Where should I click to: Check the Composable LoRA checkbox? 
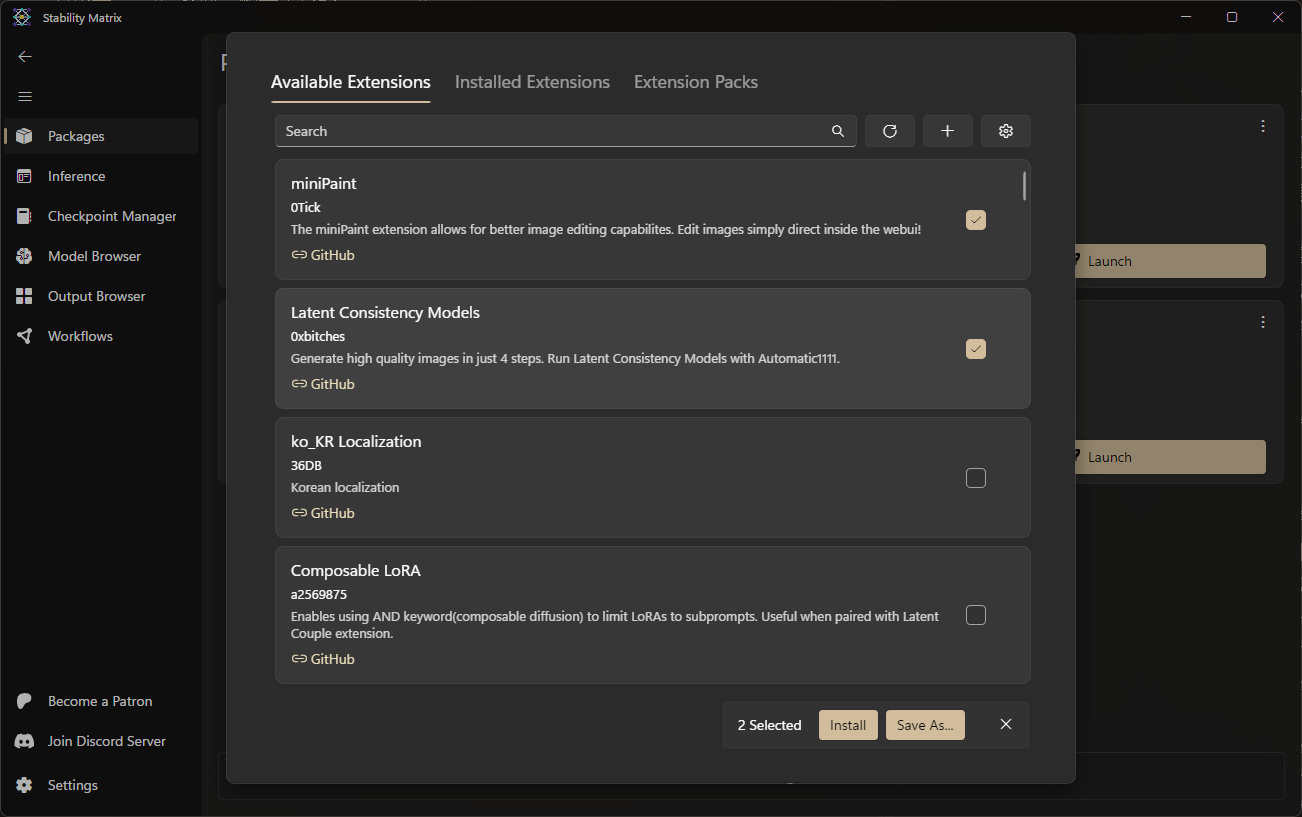tap(976, 615)
